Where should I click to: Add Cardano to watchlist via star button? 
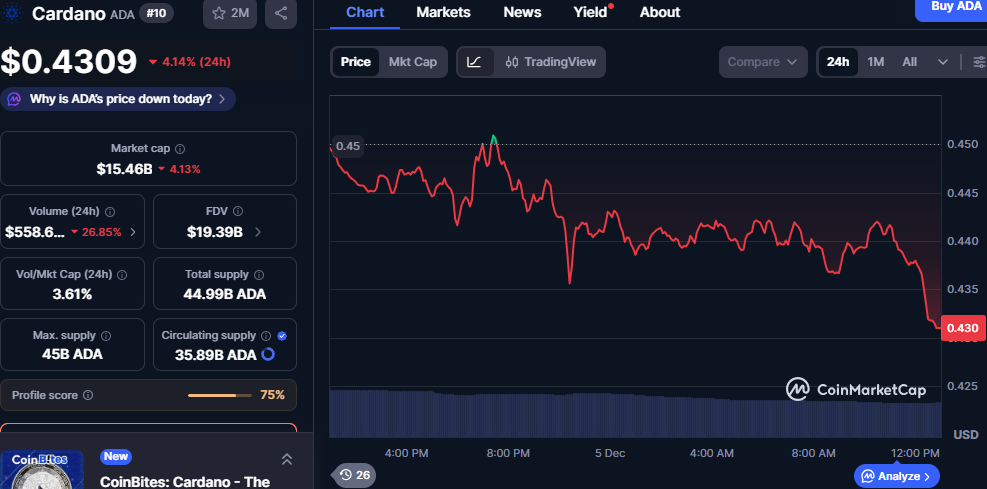point(229,13)
